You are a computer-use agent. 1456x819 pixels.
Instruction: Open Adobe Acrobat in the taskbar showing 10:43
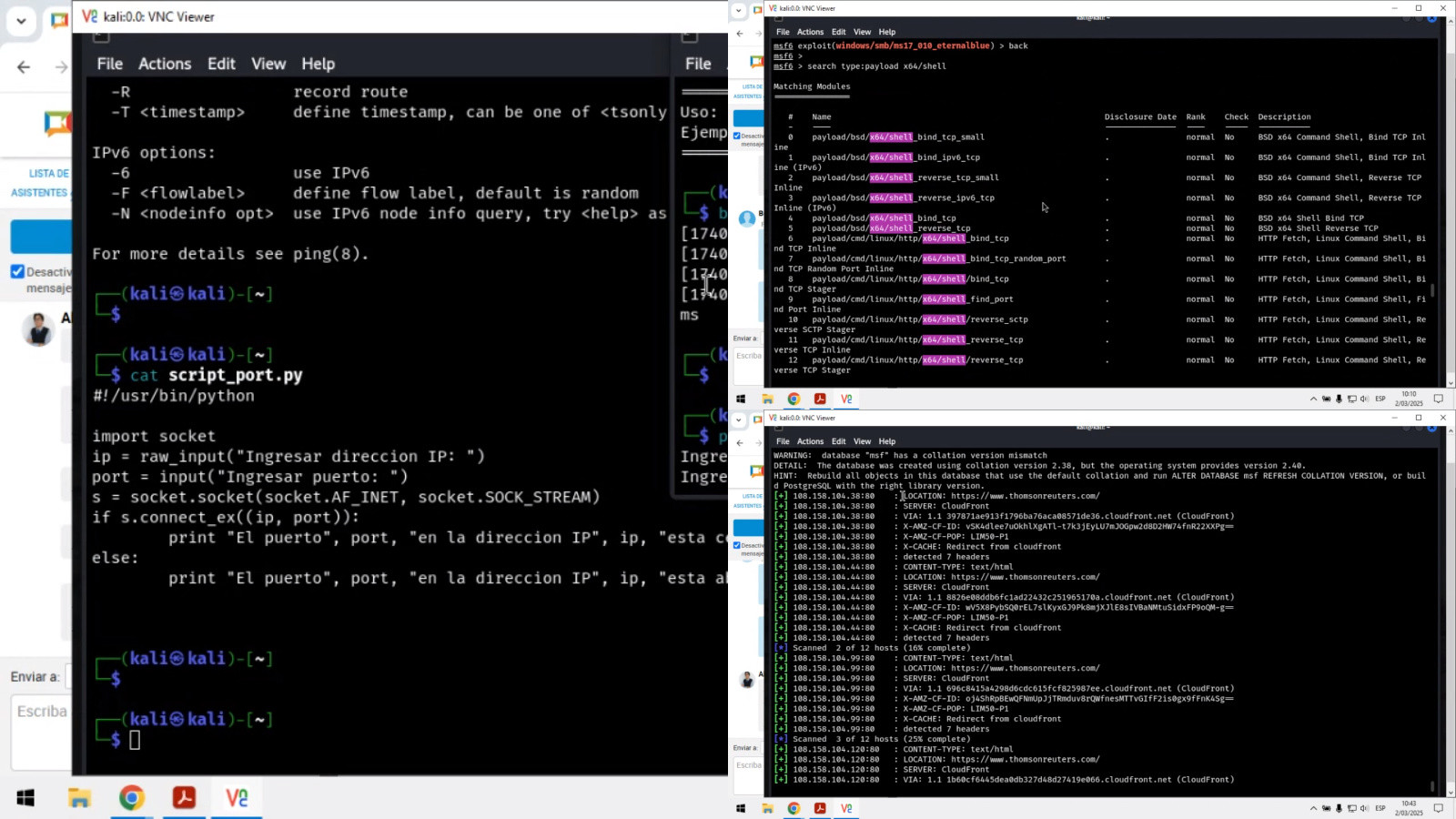[x=820, y=808]
